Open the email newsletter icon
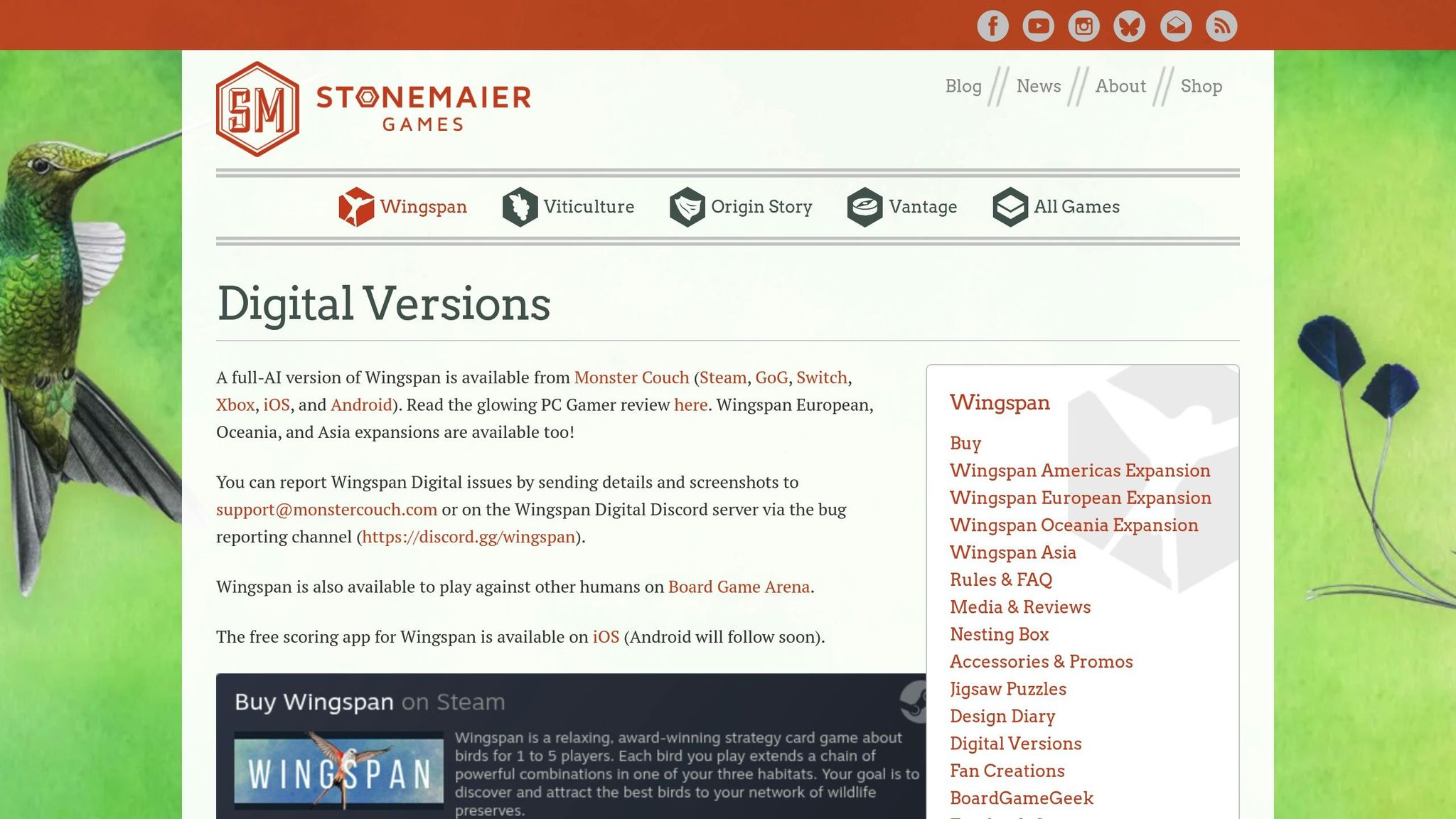Image resolution: width=1456 pixels, height=819 pixels. [1175, 27]
